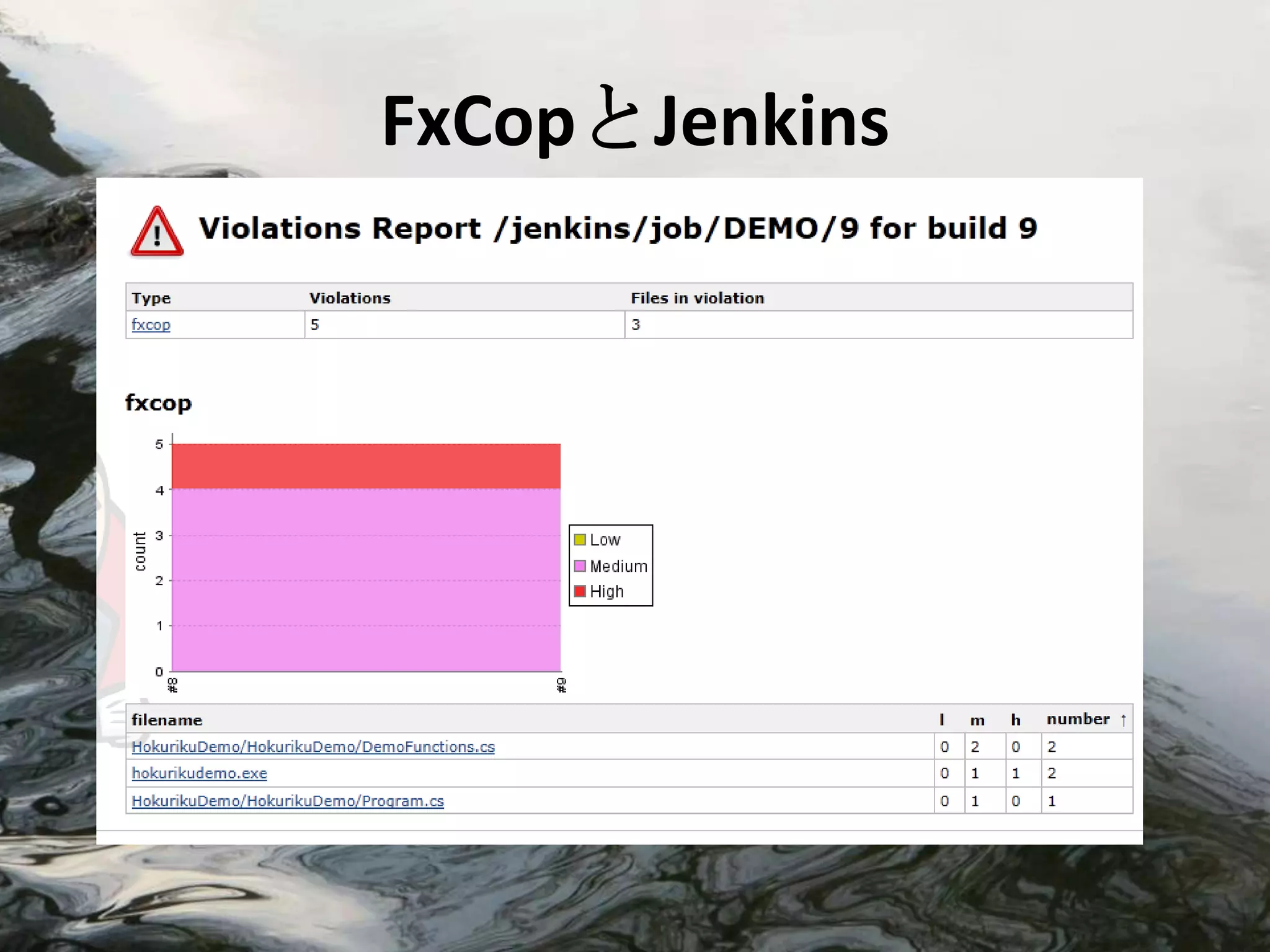Click the 'm' column header
This screenshot has width=1270, height=952.
point(977,720)
